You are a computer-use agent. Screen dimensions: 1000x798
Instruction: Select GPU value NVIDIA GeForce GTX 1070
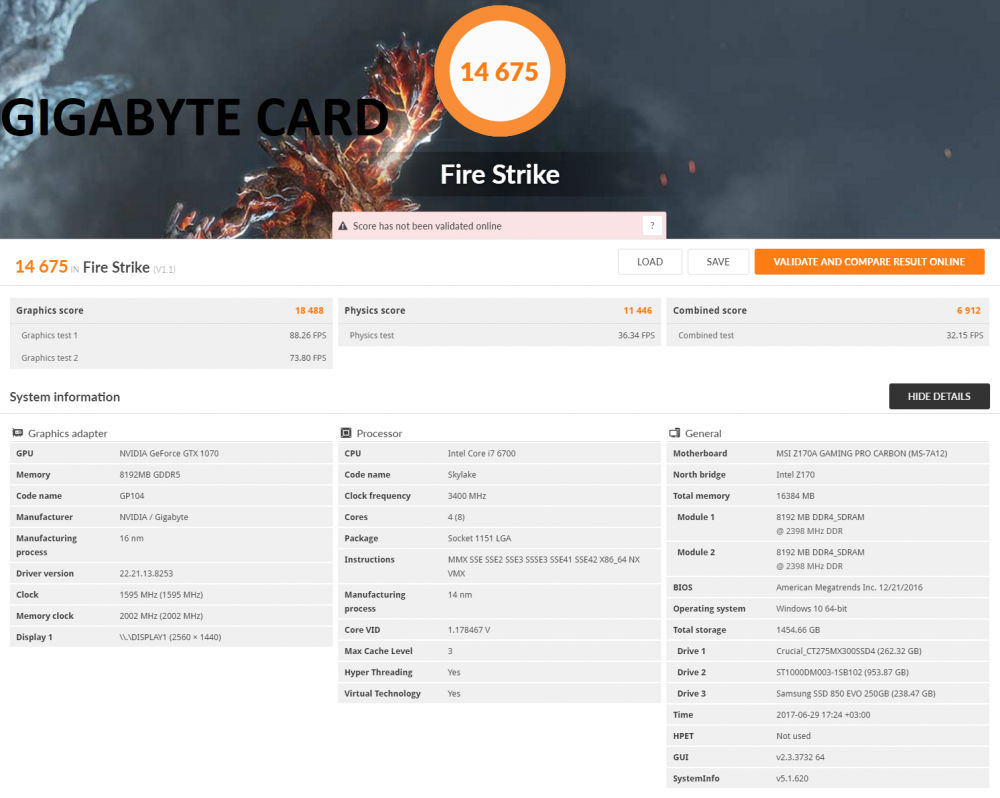coord(169,454)
